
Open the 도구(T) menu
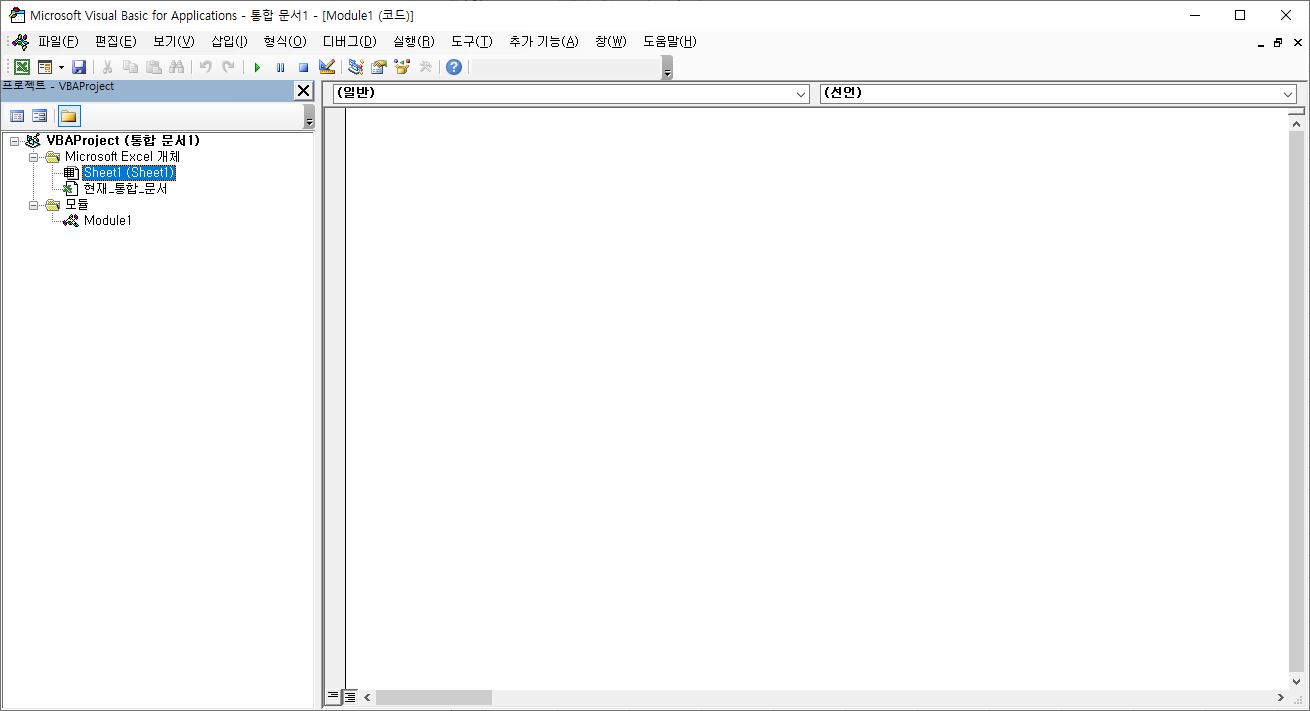[x=472, y=41]
